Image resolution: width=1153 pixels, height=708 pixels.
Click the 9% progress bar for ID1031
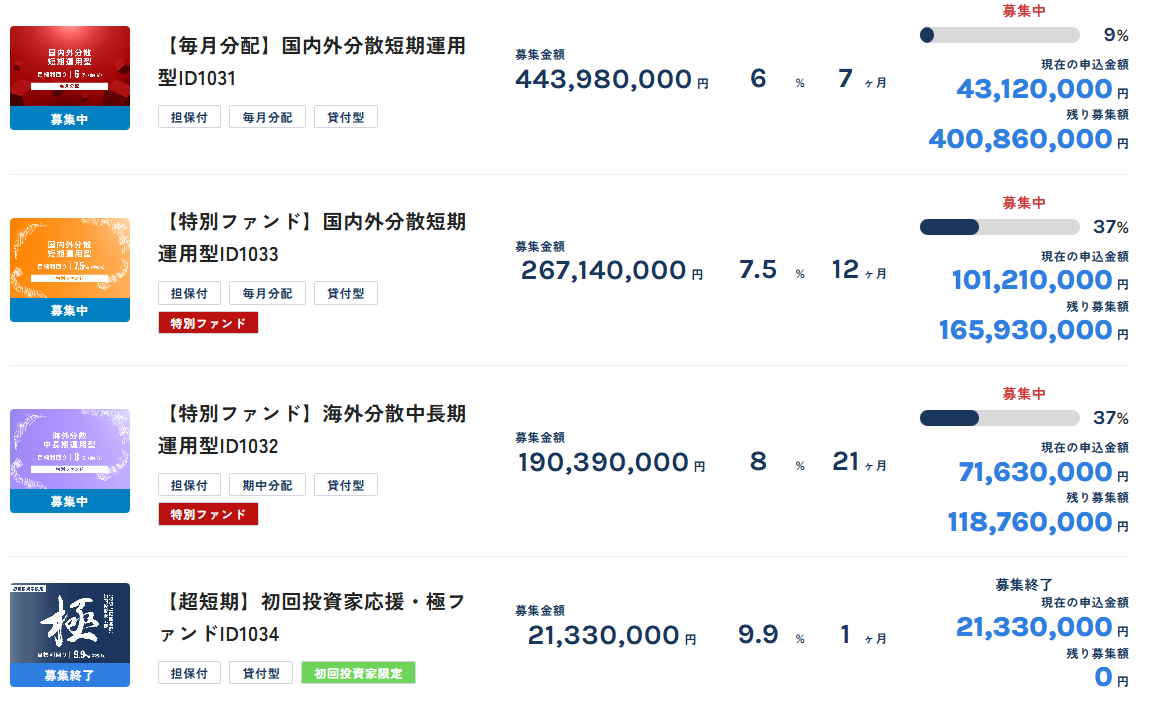(999, 35)
